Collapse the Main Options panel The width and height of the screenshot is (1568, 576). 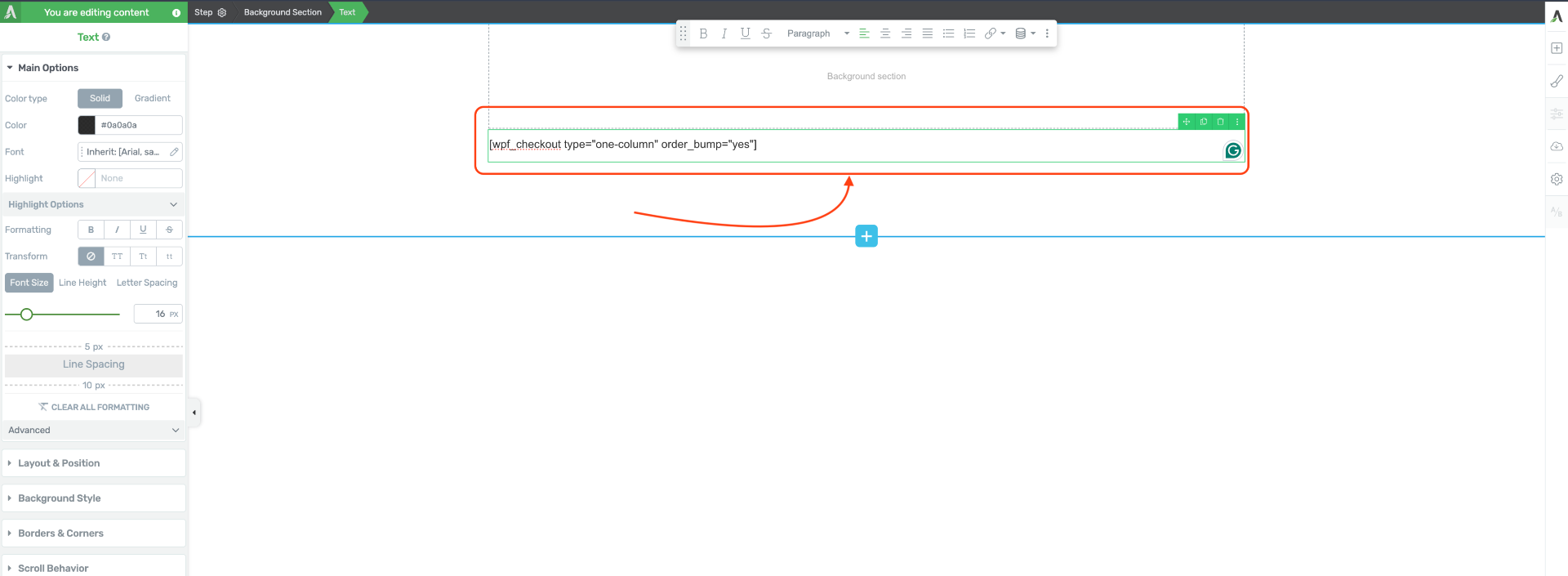click(x=93, y=68)
